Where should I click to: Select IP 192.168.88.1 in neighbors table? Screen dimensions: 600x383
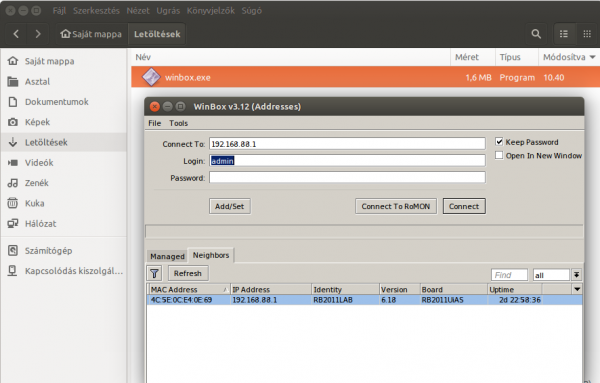[x=254, y=300]
